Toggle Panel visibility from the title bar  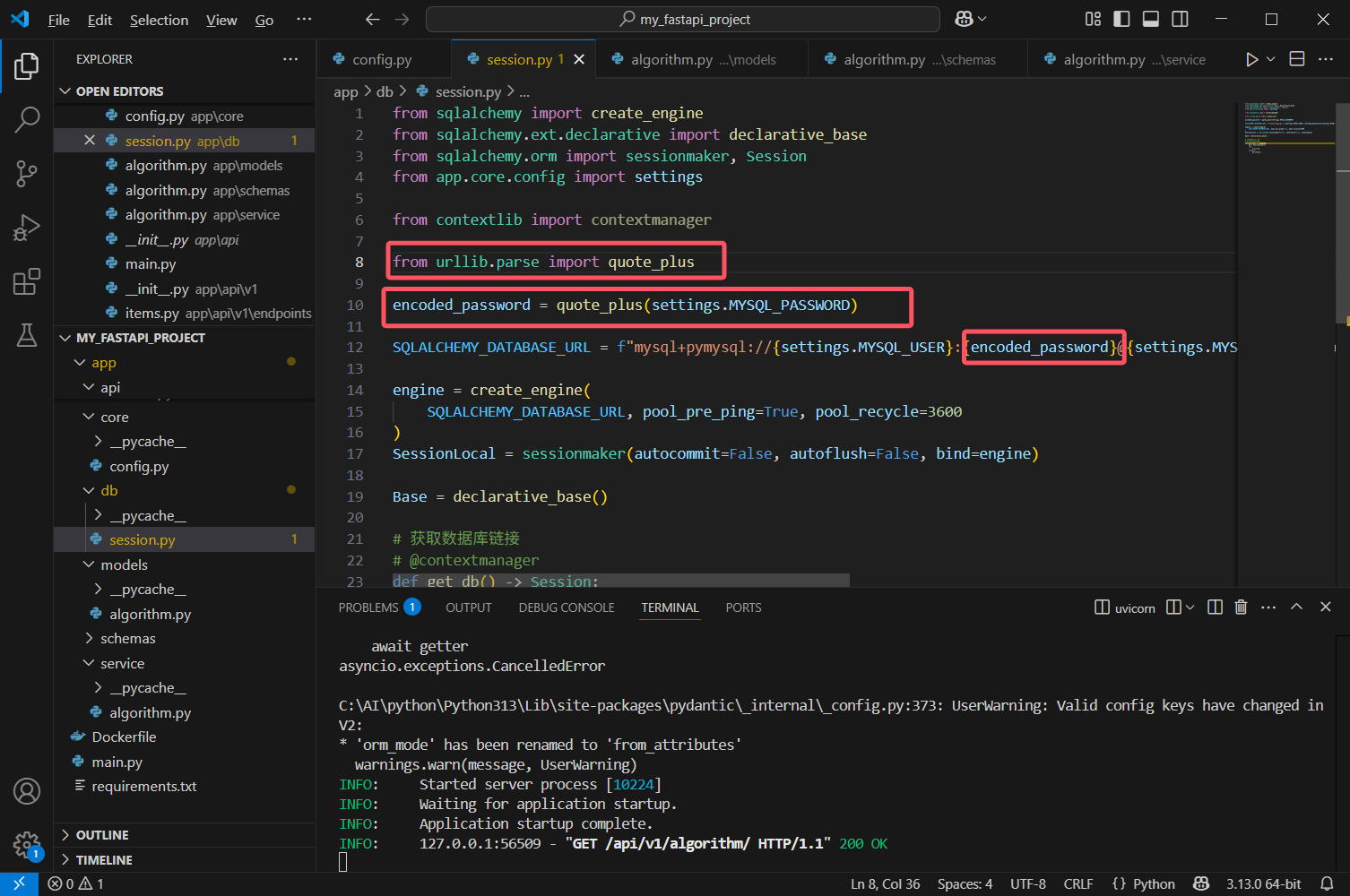click(x=1151, y=18)
